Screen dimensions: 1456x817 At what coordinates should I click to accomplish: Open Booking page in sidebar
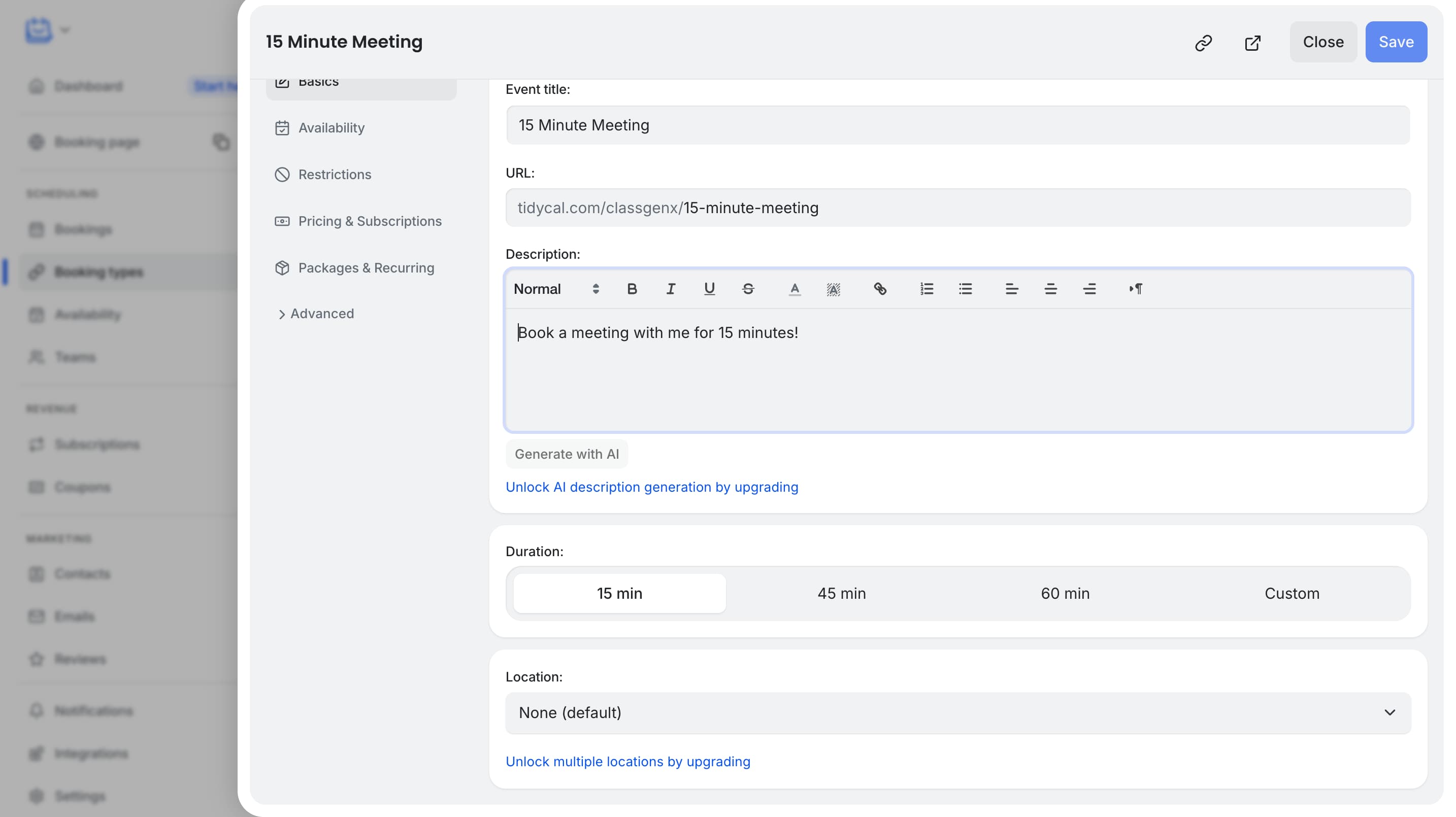click(96, 143)
